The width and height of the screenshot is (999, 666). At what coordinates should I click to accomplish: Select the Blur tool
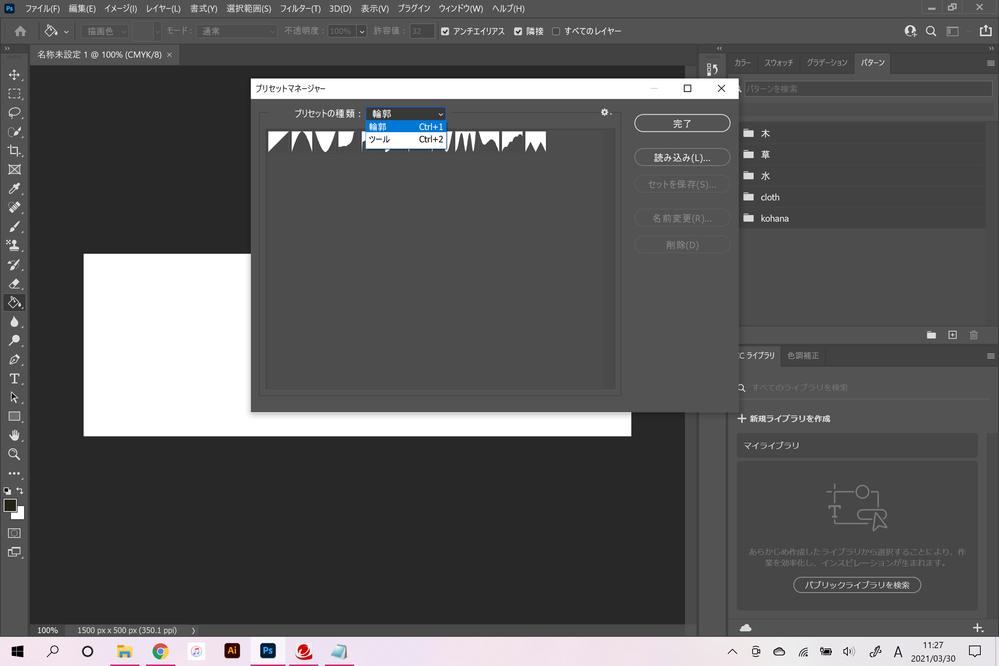coord(14,322)
